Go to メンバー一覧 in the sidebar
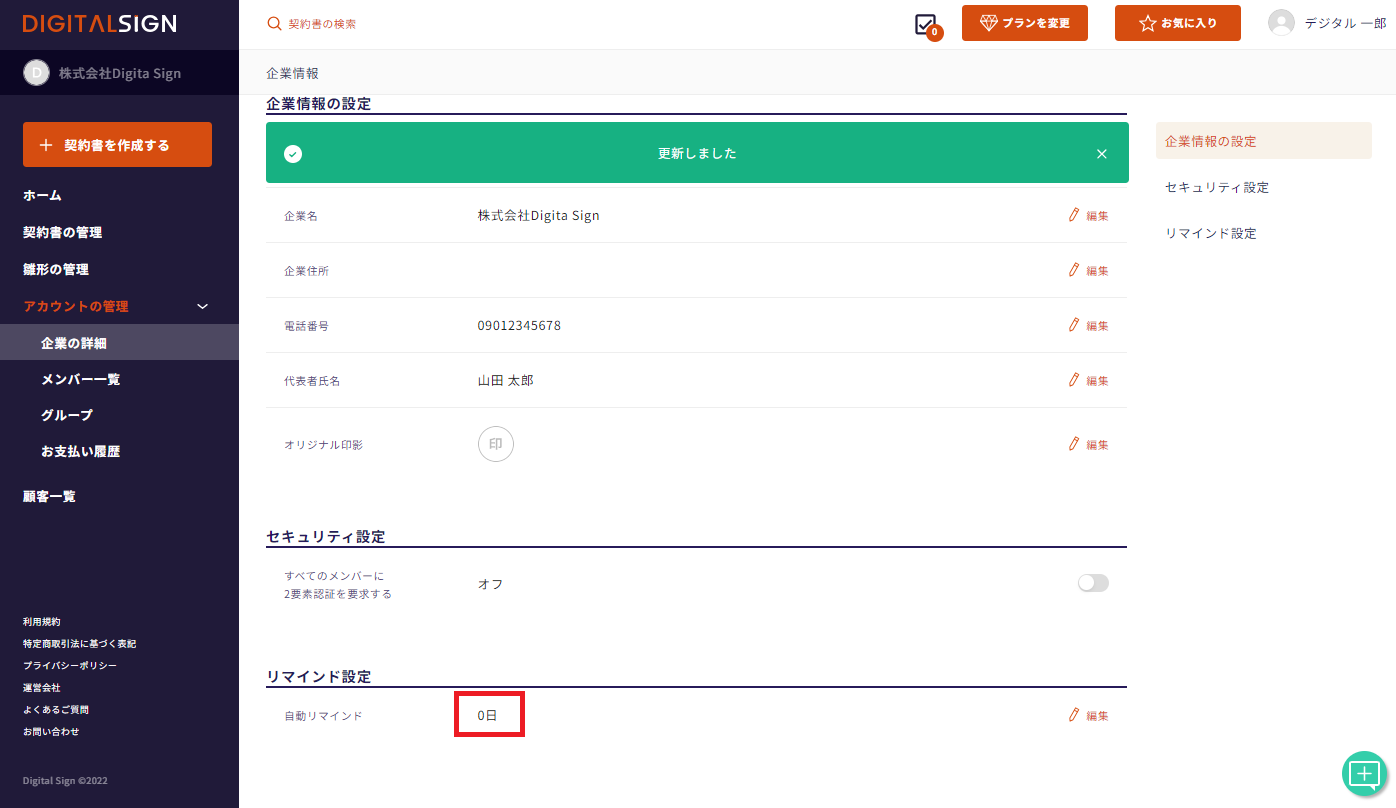Viewport: 1396px width, 808px height. coord(80,379)
